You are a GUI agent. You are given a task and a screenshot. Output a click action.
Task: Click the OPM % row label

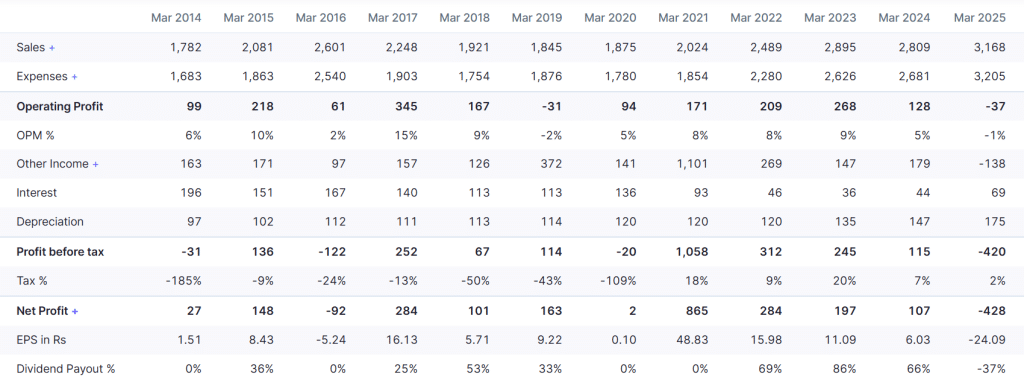pyautogui.click(x=36, y=135)
